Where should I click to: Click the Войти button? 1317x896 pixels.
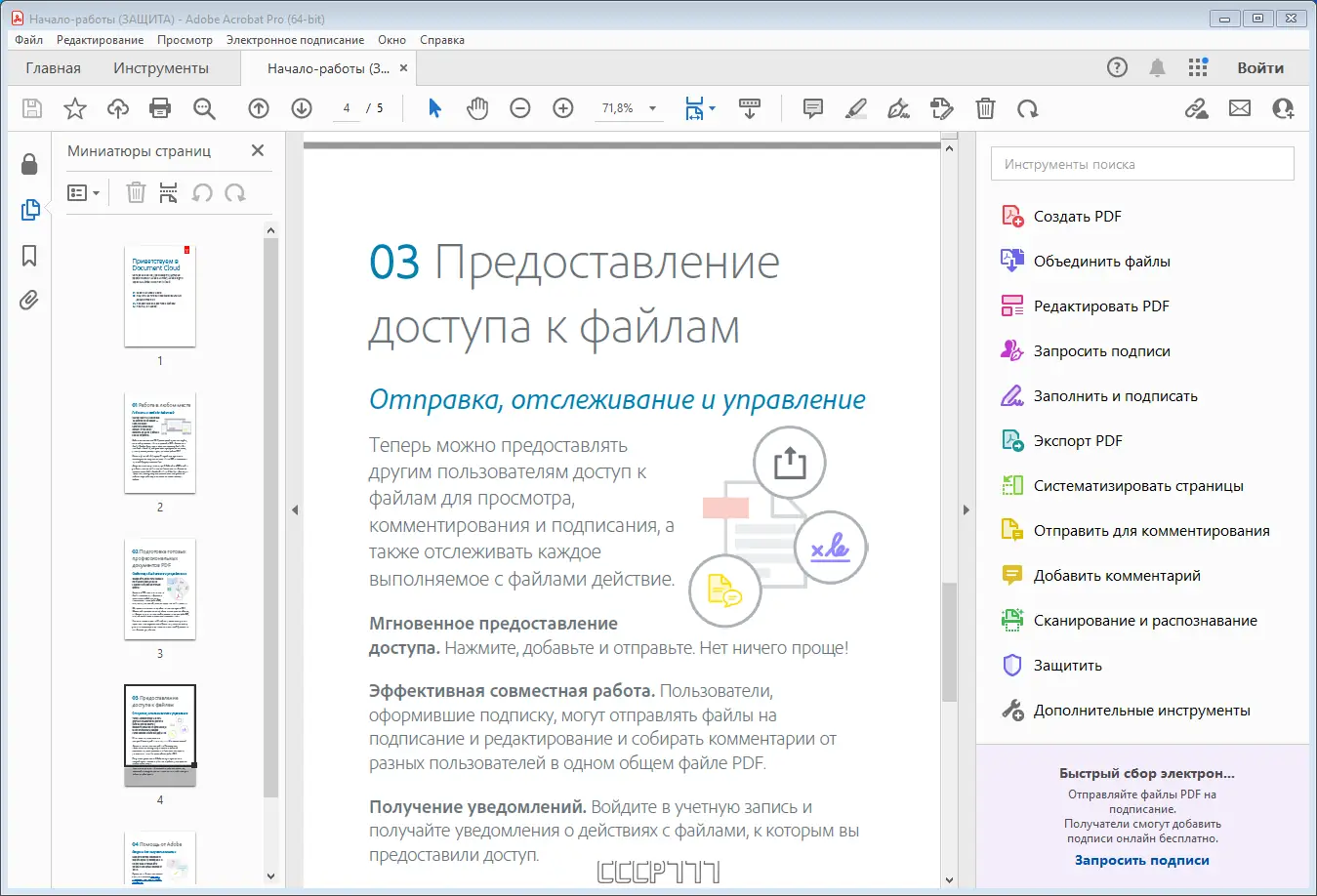(1259, 67)
